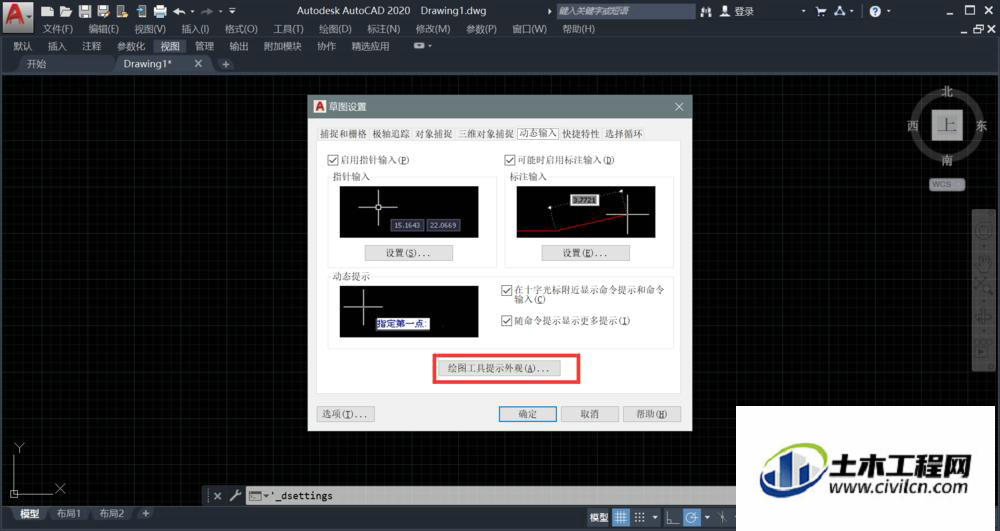The image size is (1000, 531).
Task: Select the 管理 ribbon tab
Action: click(204, 46)
